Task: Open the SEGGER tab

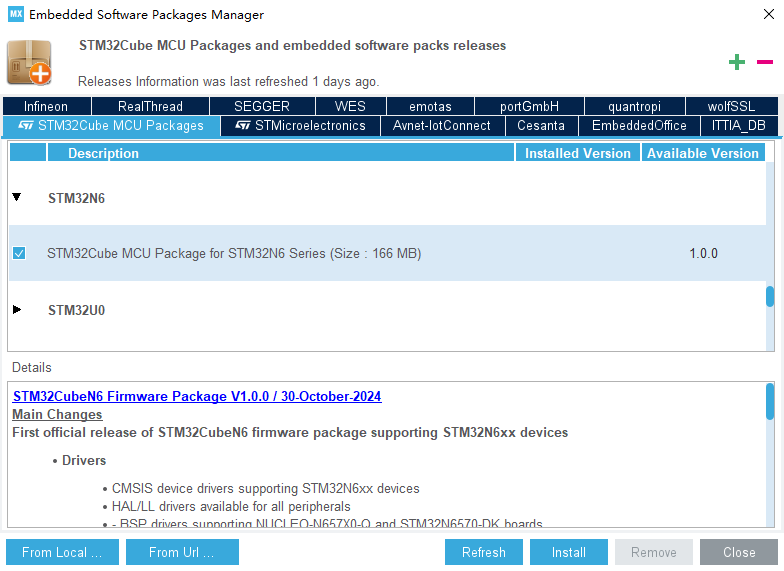Action: point(262,106)
